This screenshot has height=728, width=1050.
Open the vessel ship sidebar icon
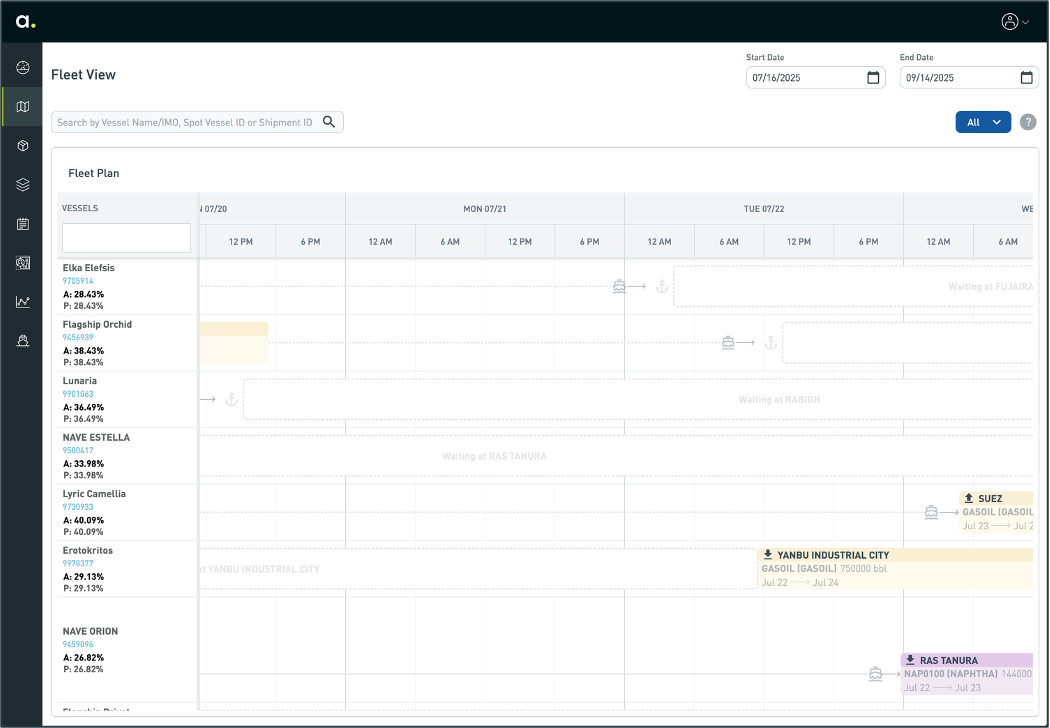click(23, 341)
